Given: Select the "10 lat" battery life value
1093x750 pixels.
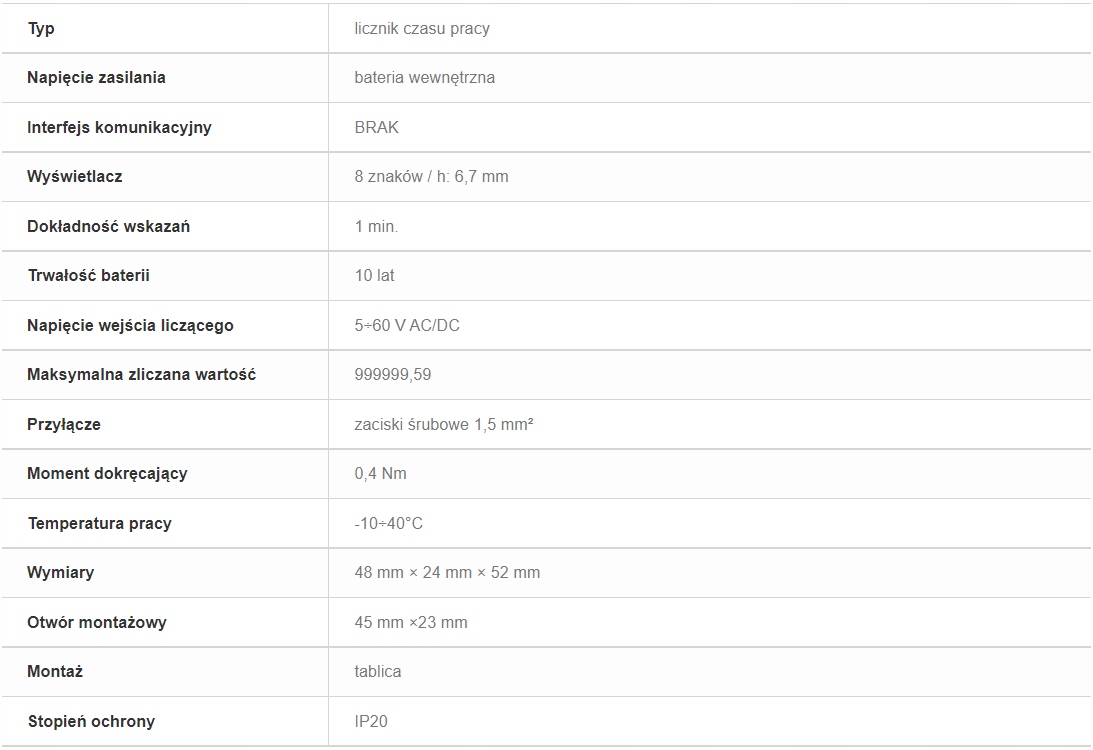Looking at the screenshot, I should tap(374, 275).
